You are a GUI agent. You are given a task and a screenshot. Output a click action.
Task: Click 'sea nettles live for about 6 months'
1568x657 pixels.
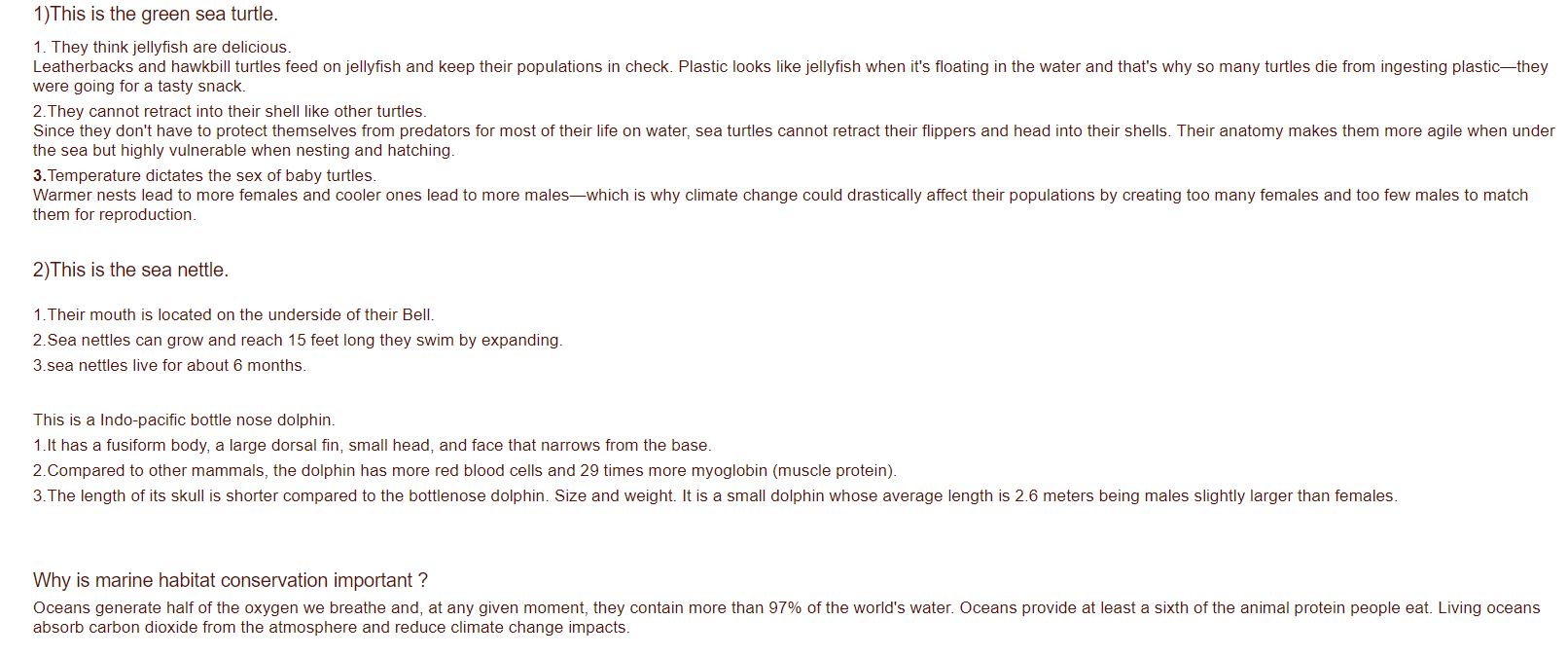pyautogui.click(x=169, y=366)
